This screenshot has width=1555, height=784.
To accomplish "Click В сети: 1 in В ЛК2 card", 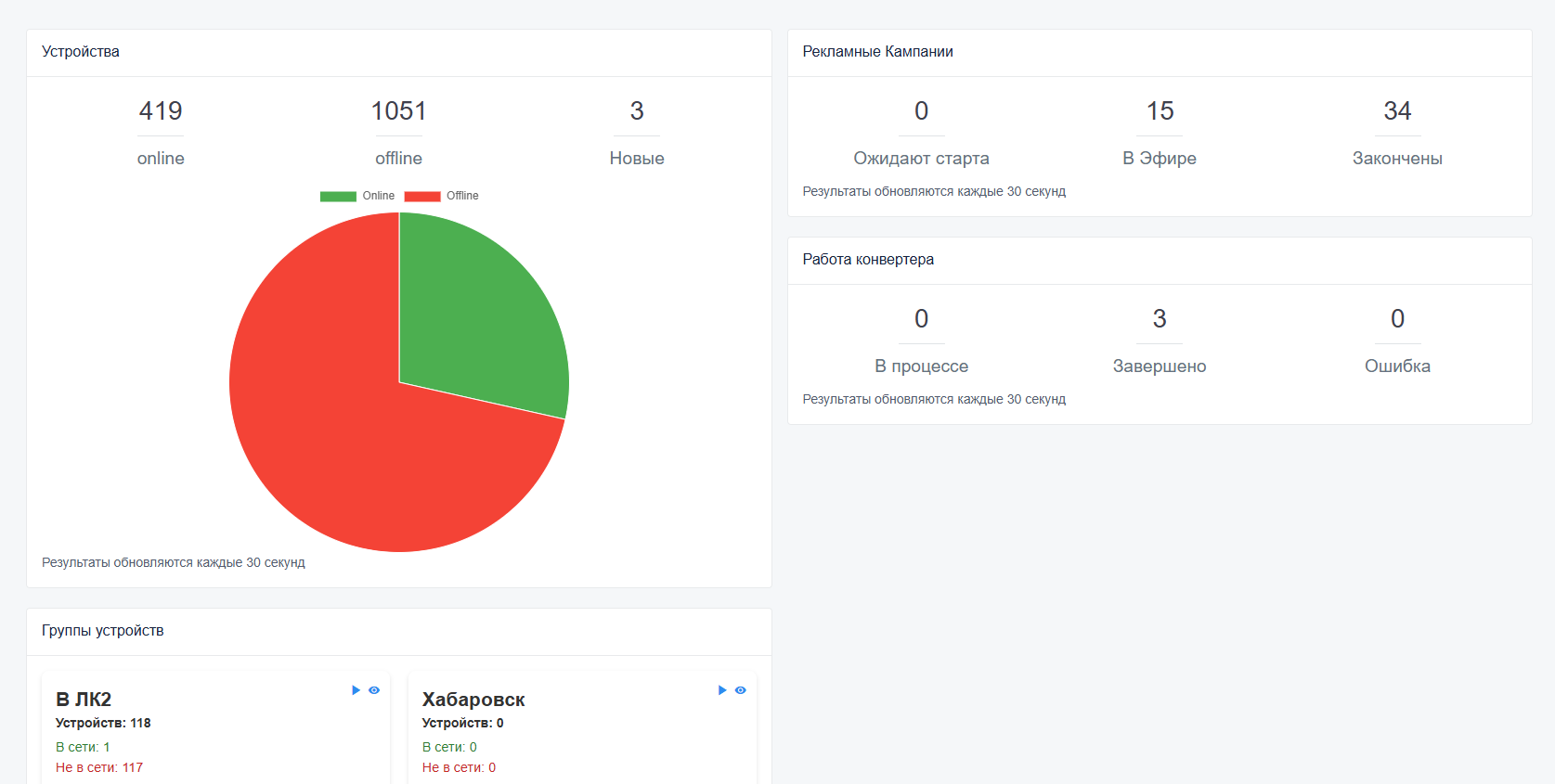I will (x=83, y=748).
